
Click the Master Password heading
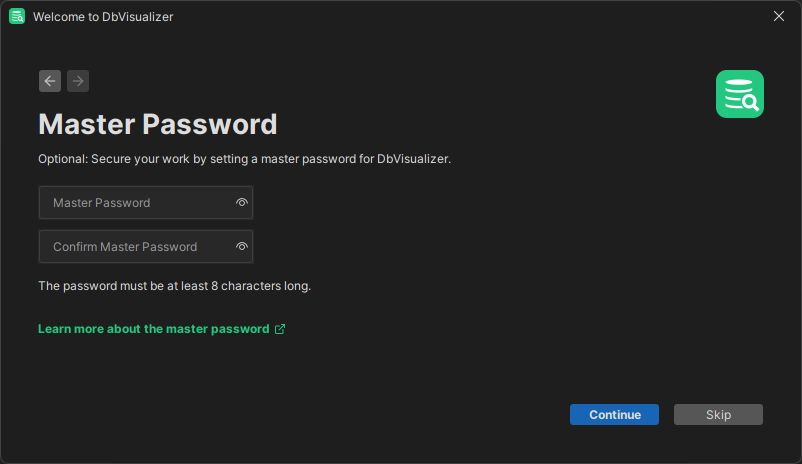click(157, 124)
